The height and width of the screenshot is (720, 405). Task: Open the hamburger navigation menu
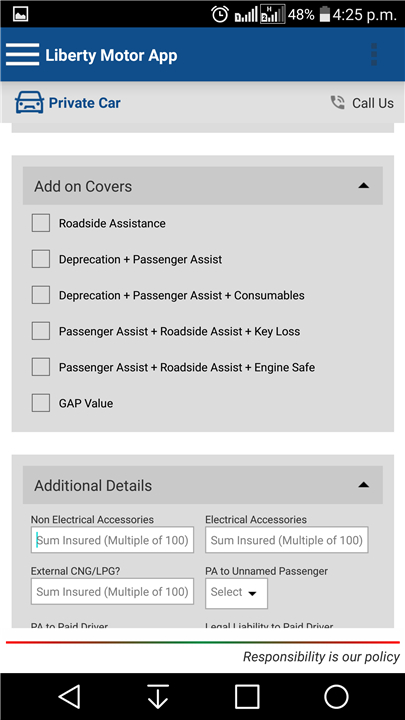[x=22, y=55]
